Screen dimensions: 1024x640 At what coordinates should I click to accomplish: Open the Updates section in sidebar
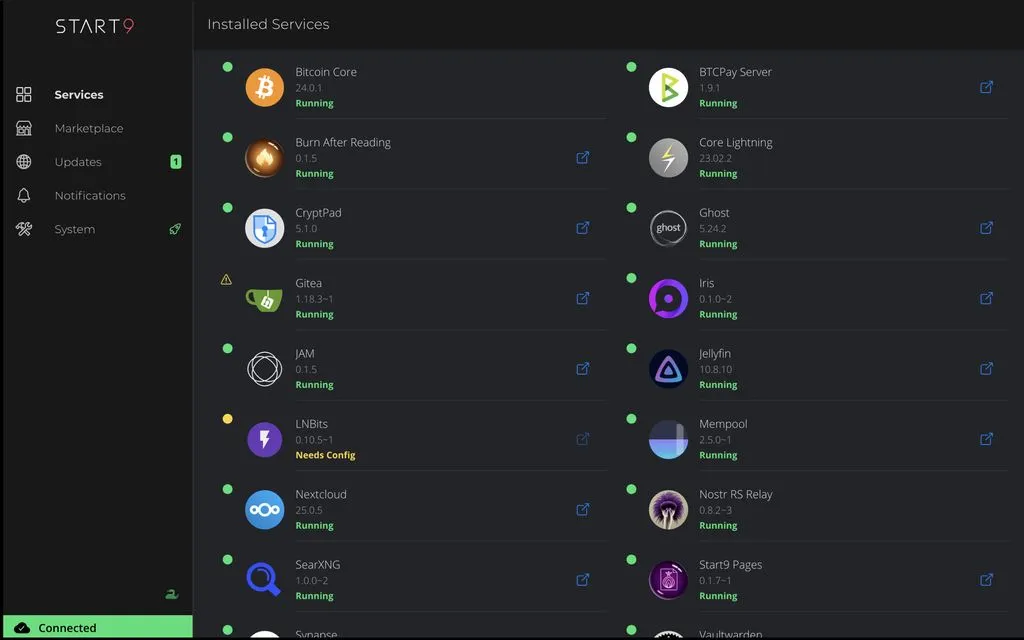click(78, 162)
